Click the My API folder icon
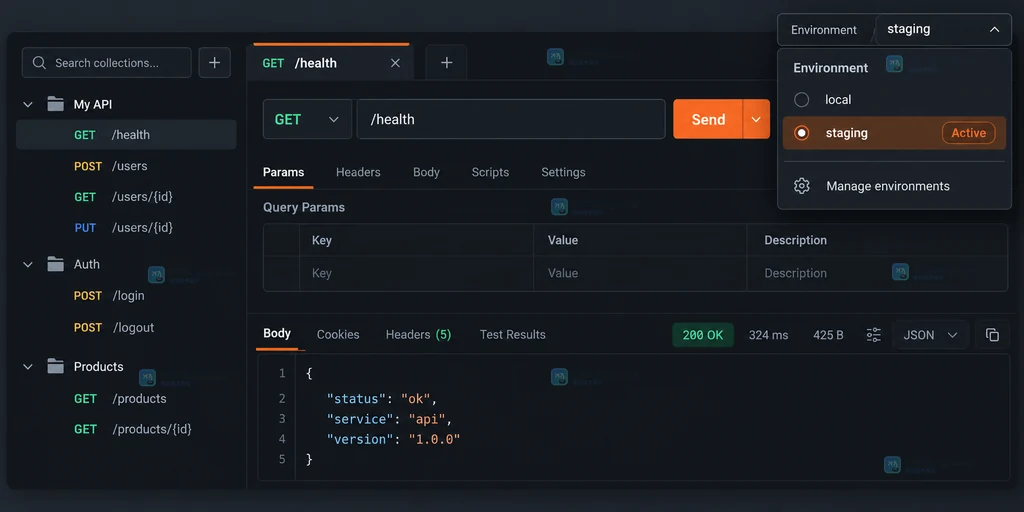Image resolution: width=1024 pixels, height=512 pixels. pyautogui.click(x=56, y=104)
